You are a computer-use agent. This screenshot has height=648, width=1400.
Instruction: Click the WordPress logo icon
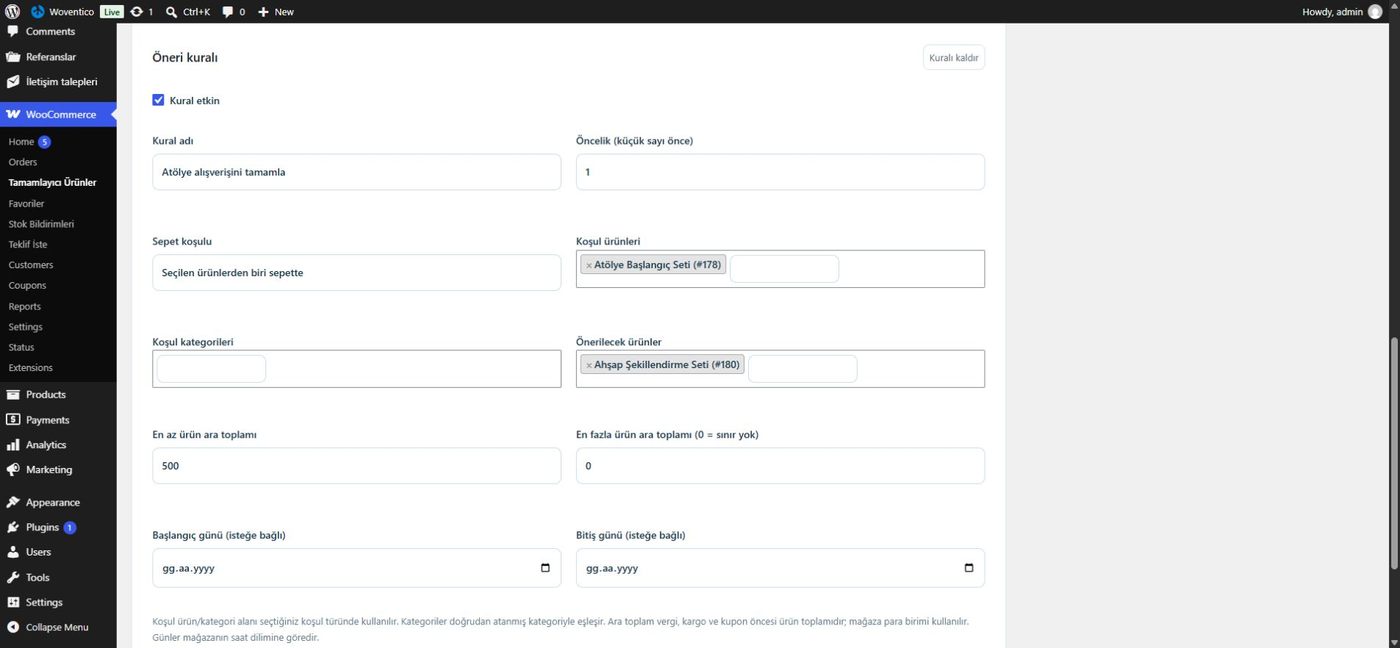[12, 12]
